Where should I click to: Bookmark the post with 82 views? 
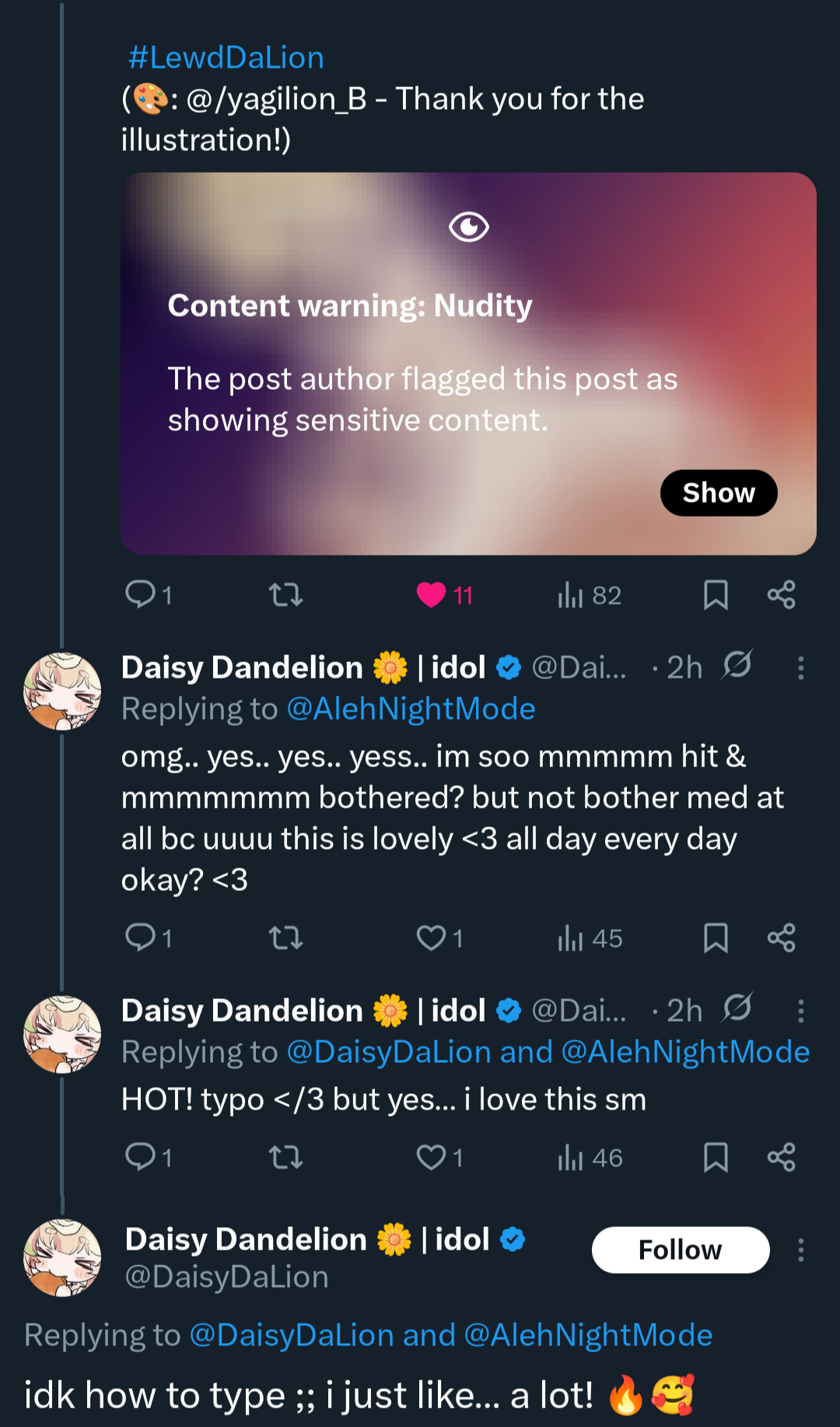(x=716, y=595)
